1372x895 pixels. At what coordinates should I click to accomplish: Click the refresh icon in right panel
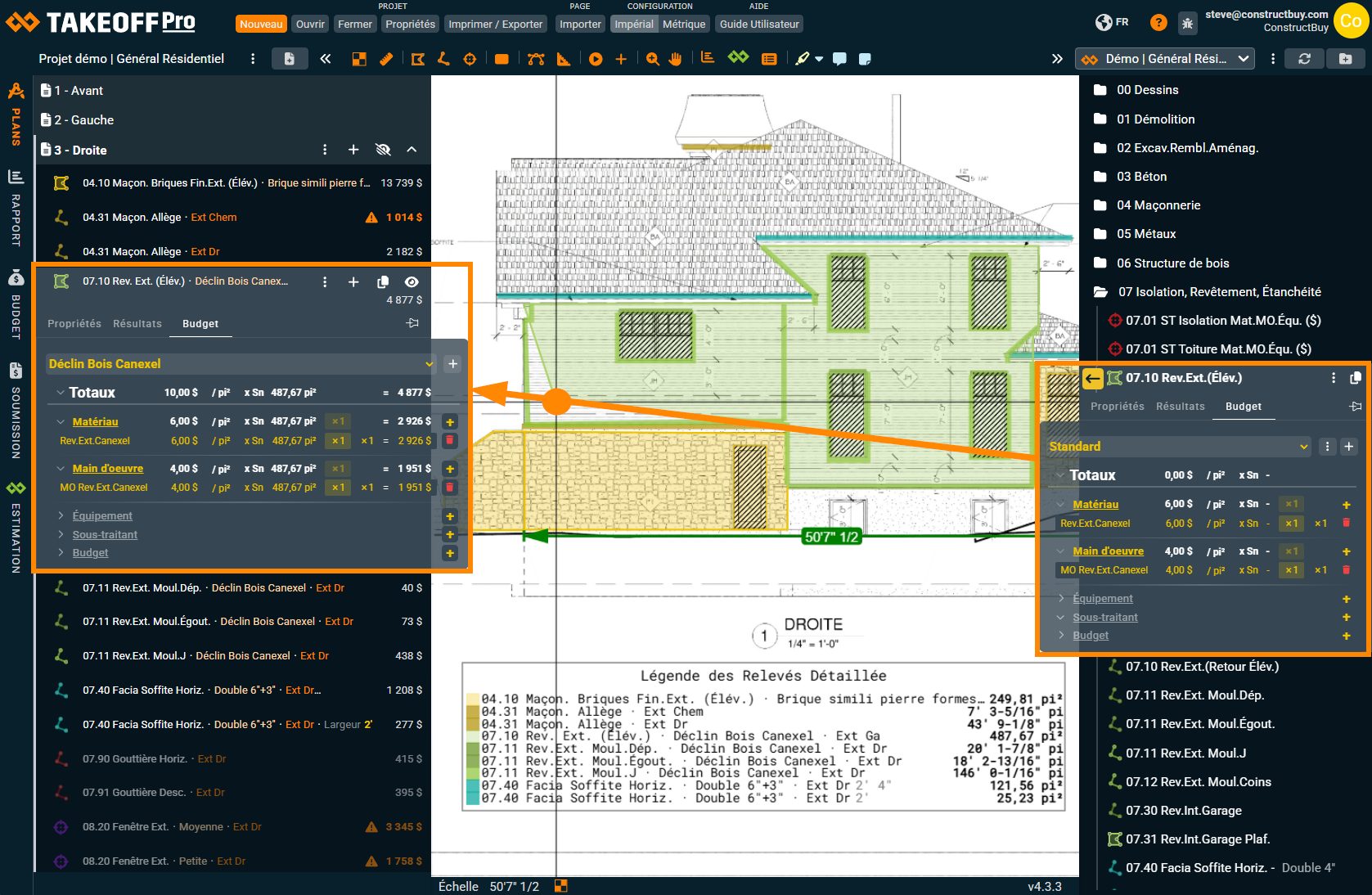[x=1304, y=59]
